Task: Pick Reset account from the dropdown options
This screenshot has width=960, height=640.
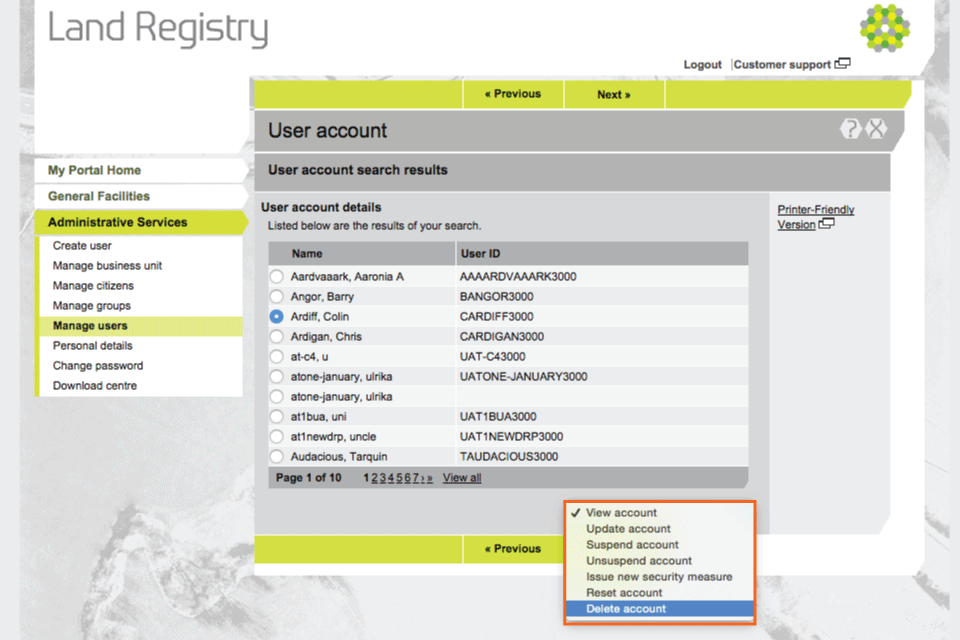Action: [x=624, y=593]
